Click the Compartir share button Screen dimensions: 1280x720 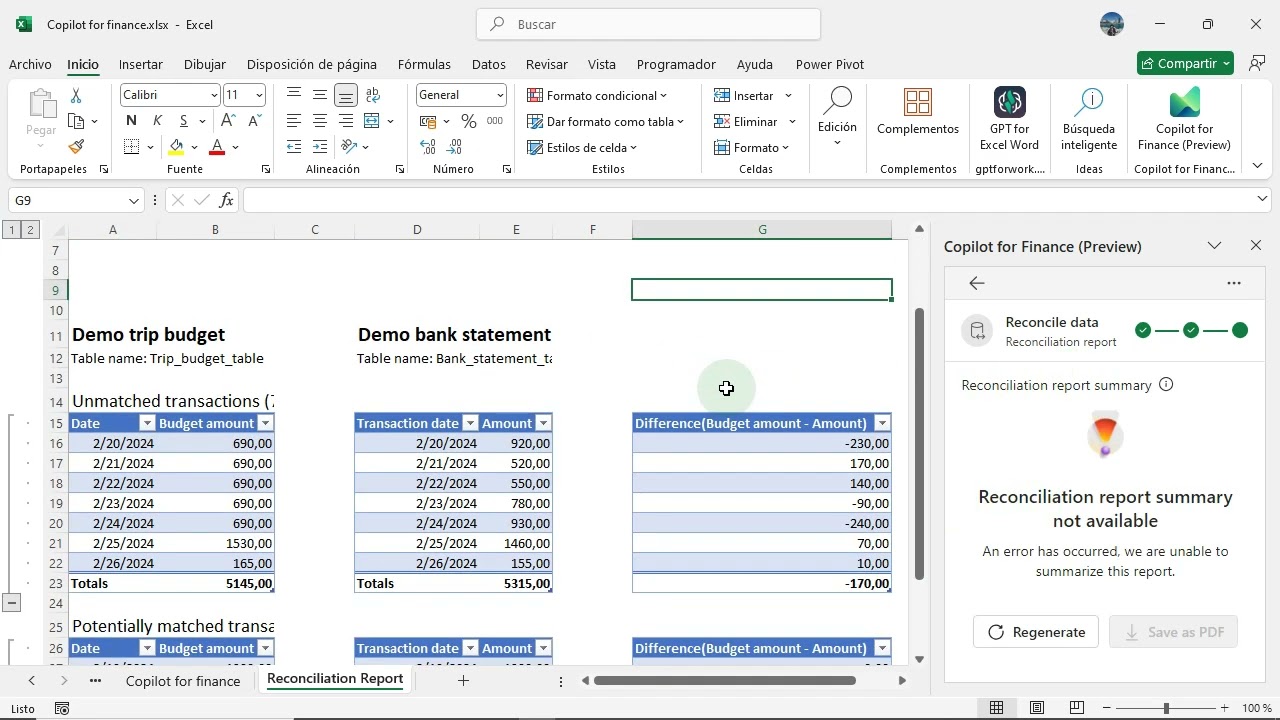click(x=1185, y=63)
